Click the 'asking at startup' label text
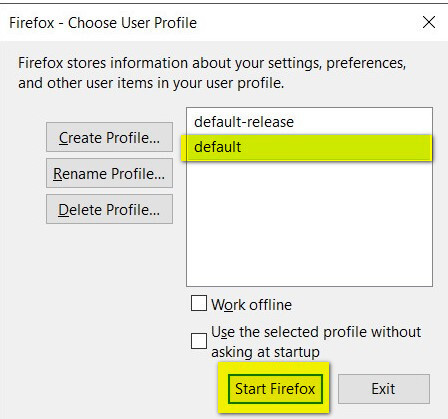 pyautogui.click(x=265, y=352)
